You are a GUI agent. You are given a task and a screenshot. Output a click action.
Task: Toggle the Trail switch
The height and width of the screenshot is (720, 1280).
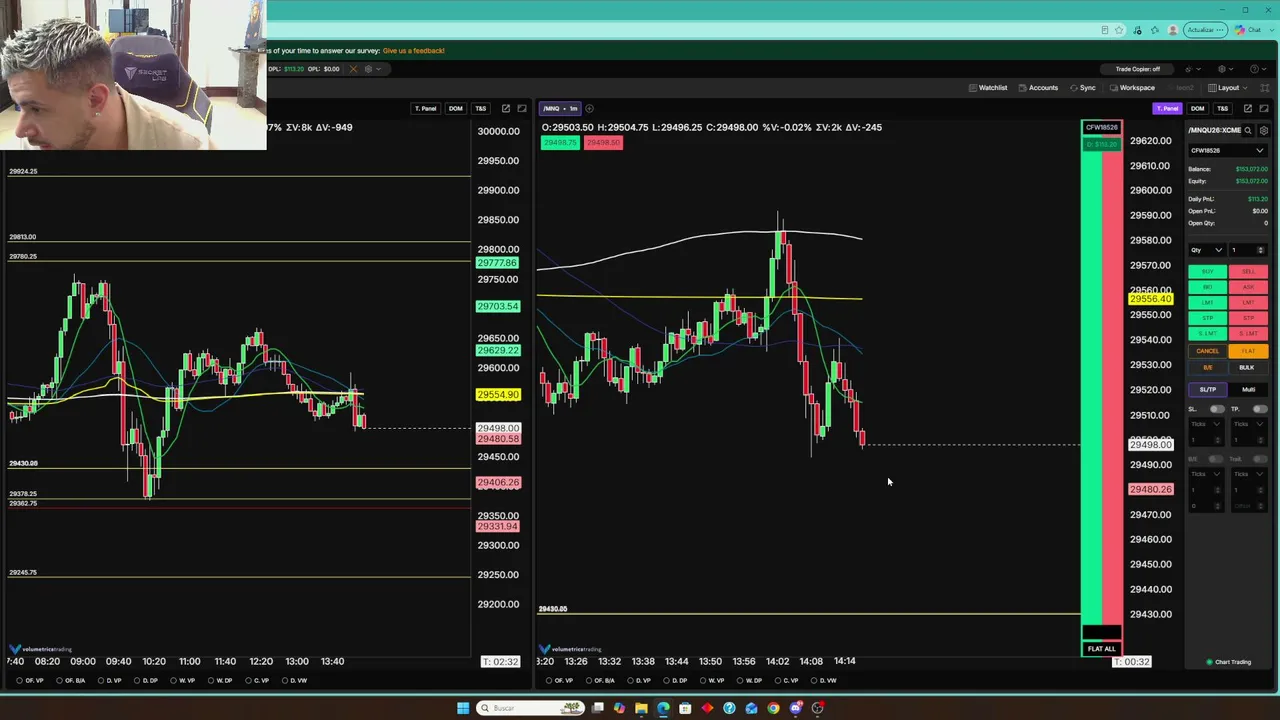click(x=1259, y=459)
